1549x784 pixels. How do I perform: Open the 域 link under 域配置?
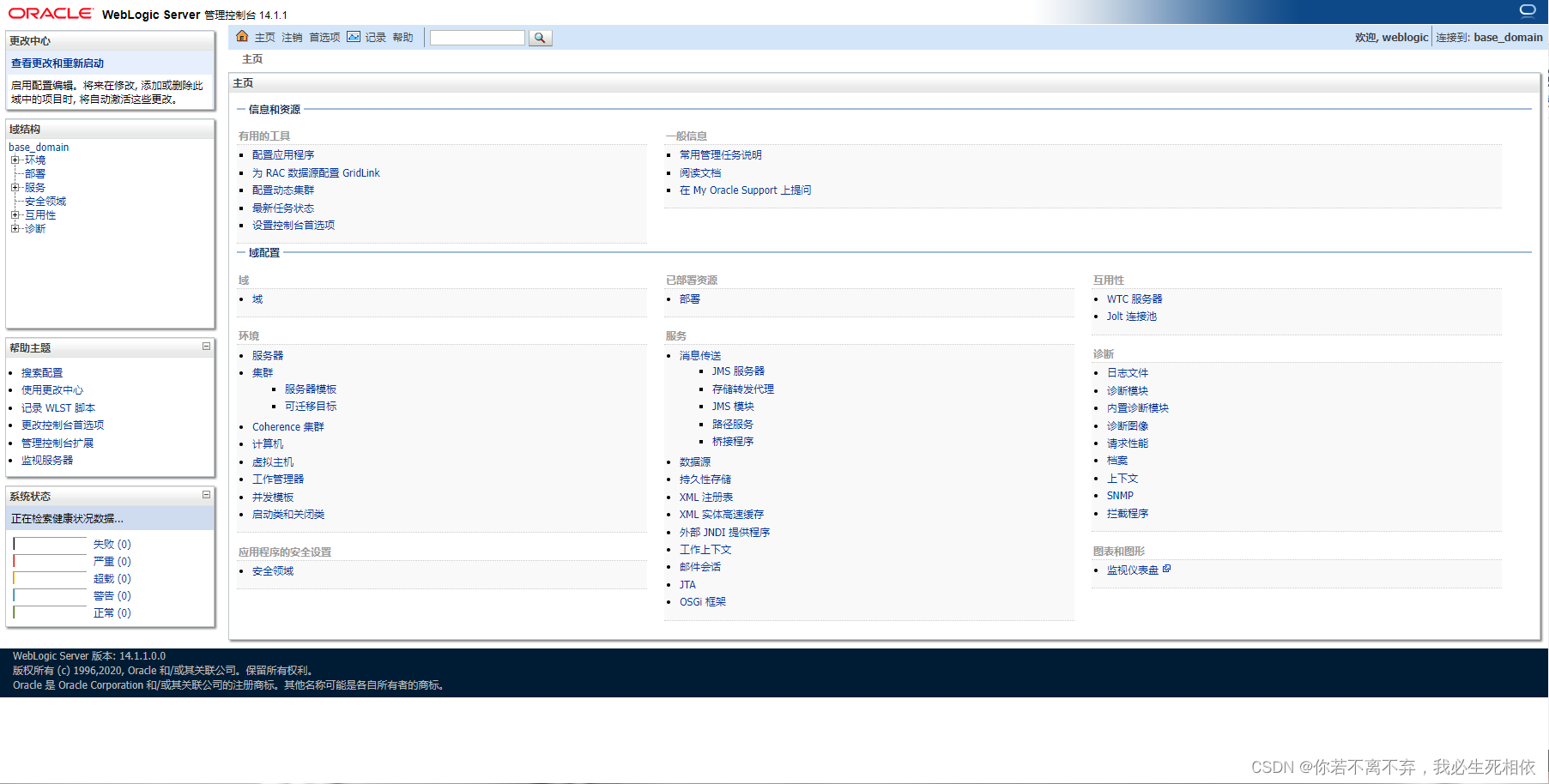tap(257, 299)
